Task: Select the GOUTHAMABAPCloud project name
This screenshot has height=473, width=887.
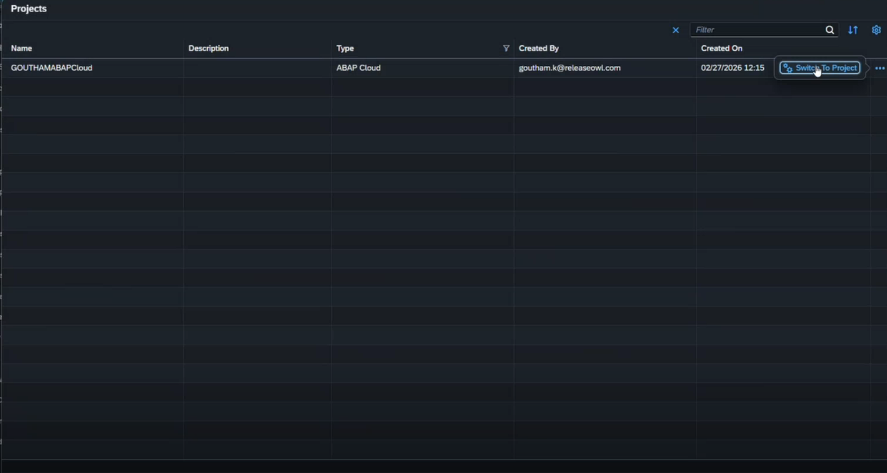Action: (x=51, y=68)
